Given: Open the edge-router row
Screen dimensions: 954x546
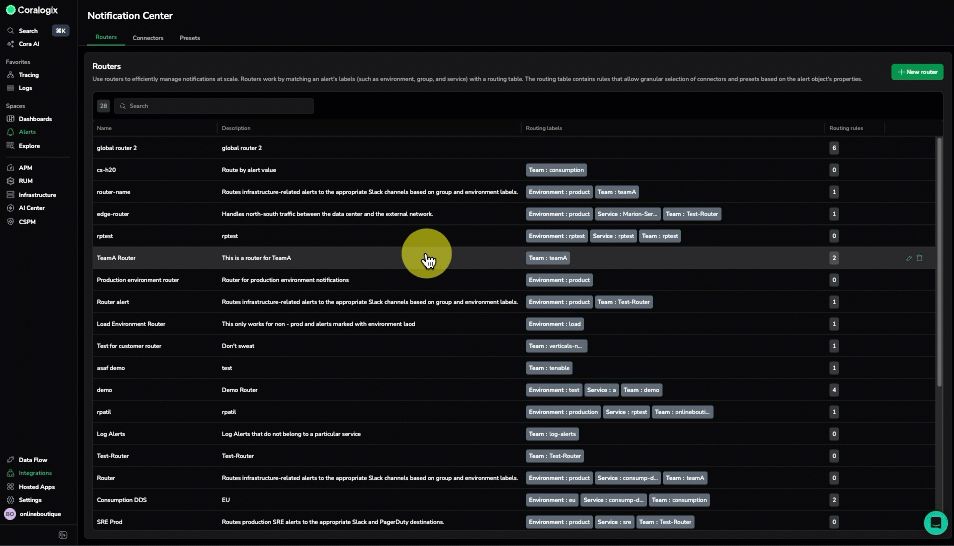Looking at the screenshot, I should 113,214.
